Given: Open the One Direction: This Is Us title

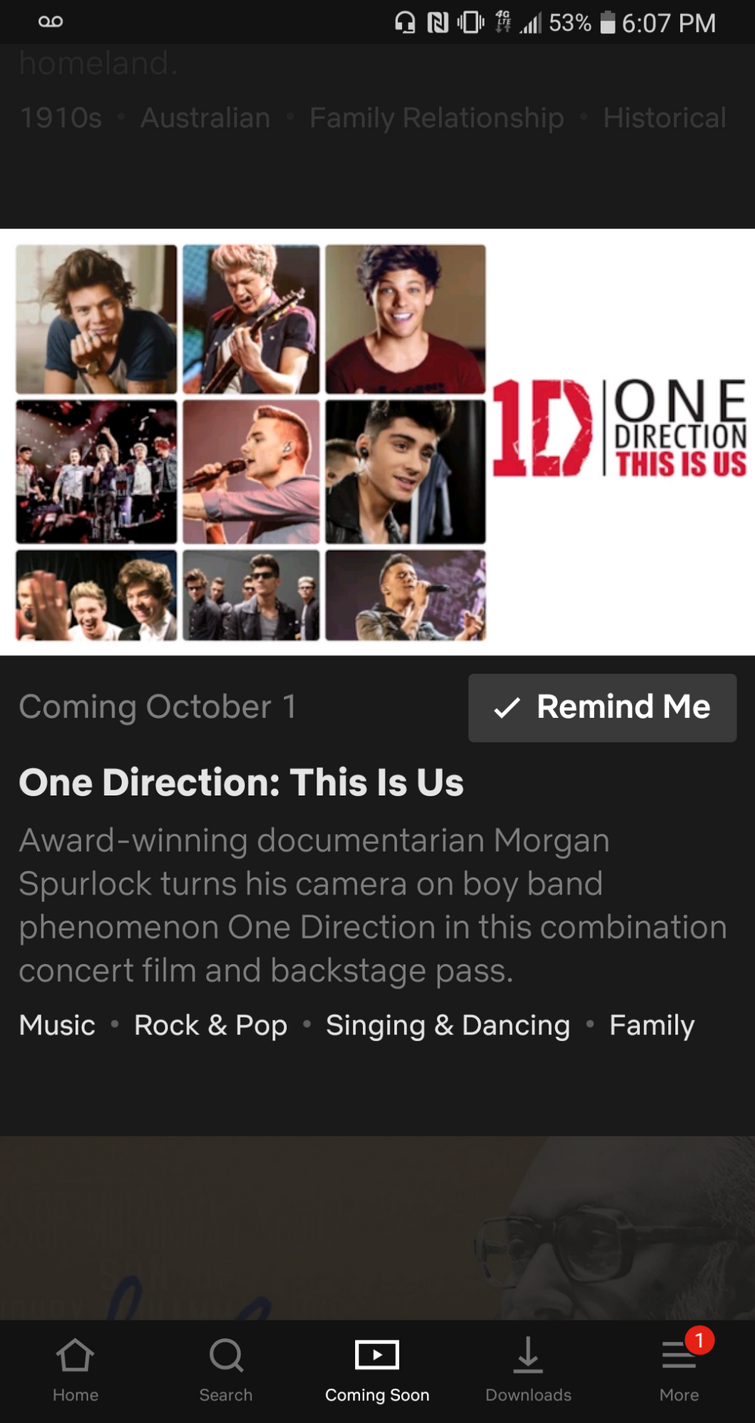Looking at the screenshot, I should pyautogui.click(x=241, y=782).
